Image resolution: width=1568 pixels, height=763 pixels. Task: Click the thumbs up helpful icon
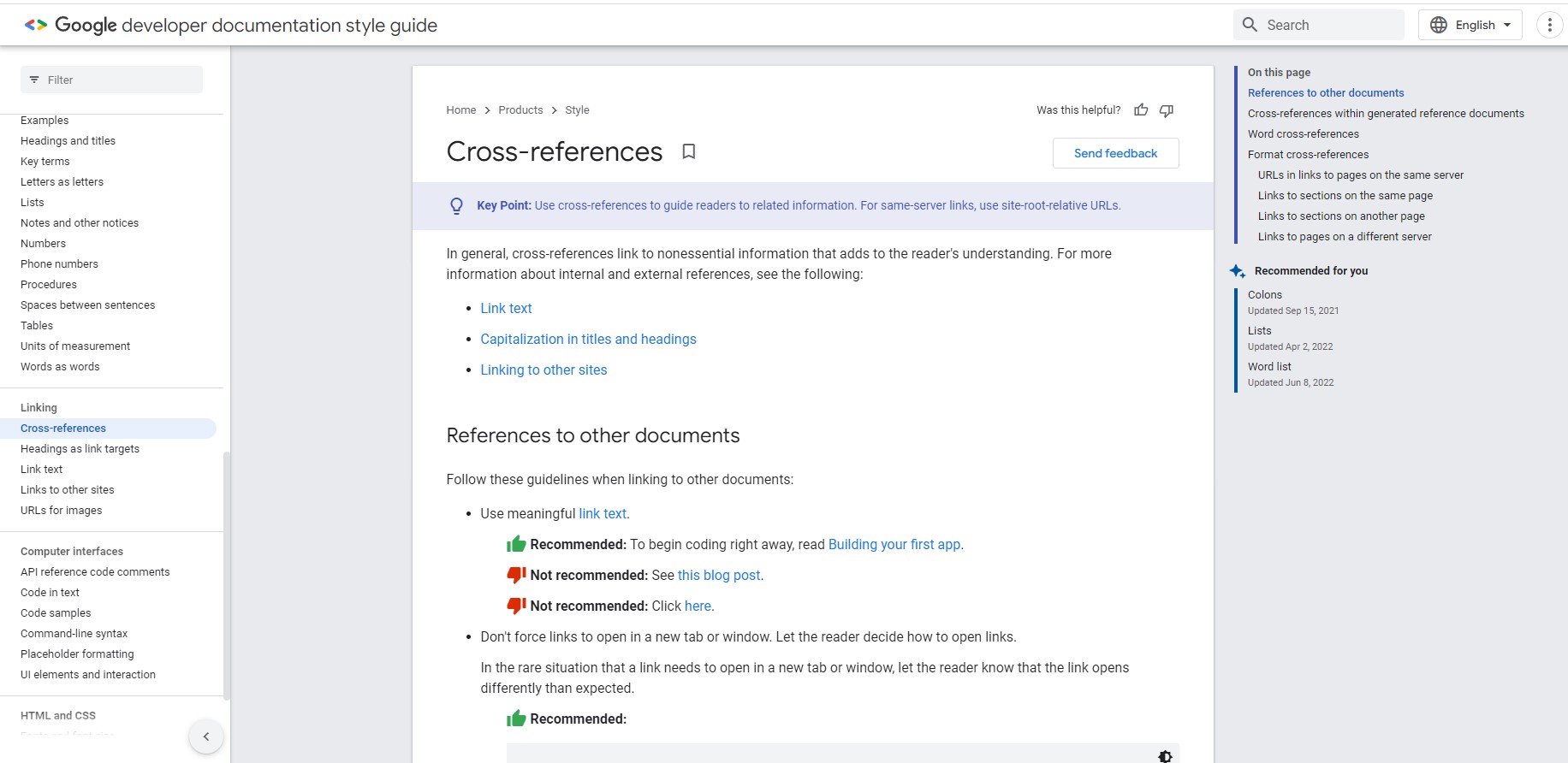[x=1141, y=109]
